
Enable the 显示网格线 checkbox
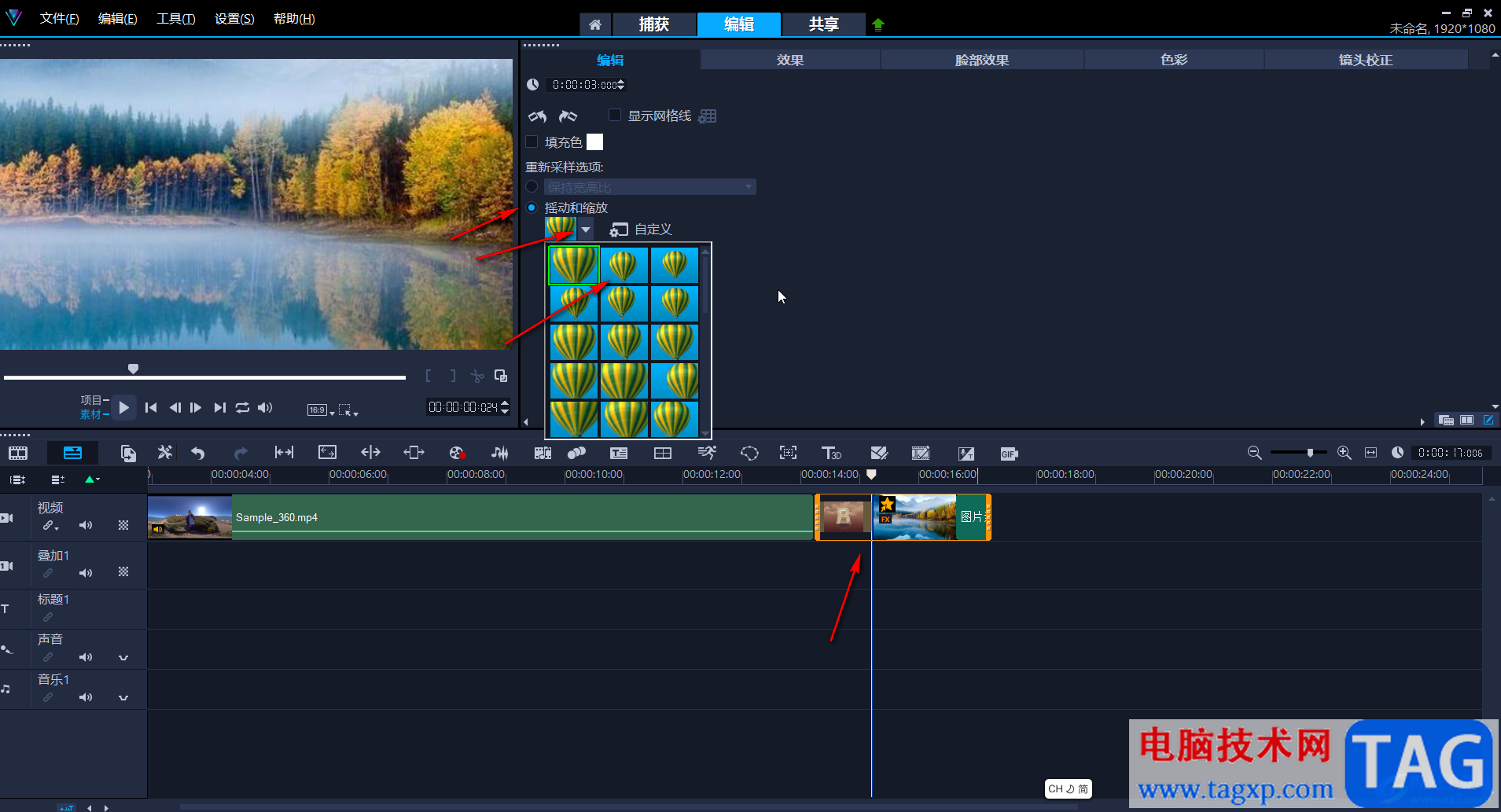point(615,116)
